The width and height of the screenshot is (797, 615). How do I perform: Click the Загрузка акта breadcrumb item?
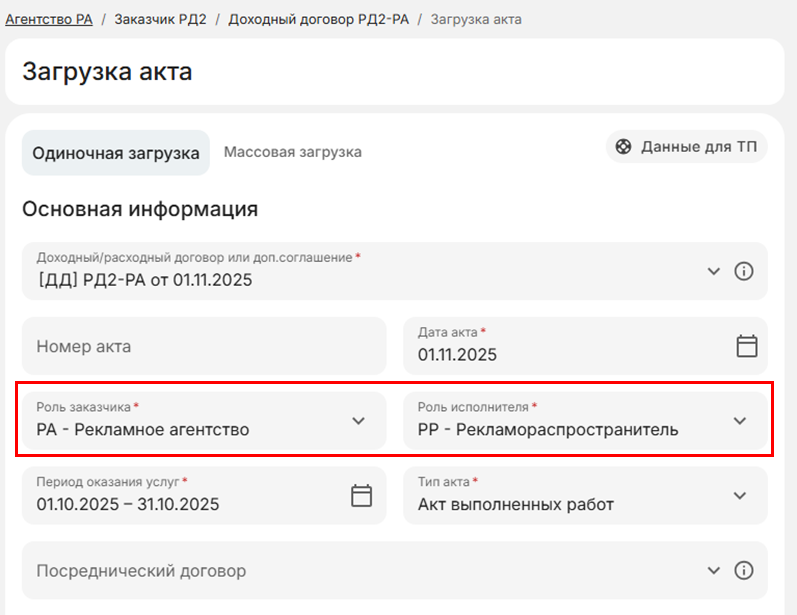[x=475, y=19]
